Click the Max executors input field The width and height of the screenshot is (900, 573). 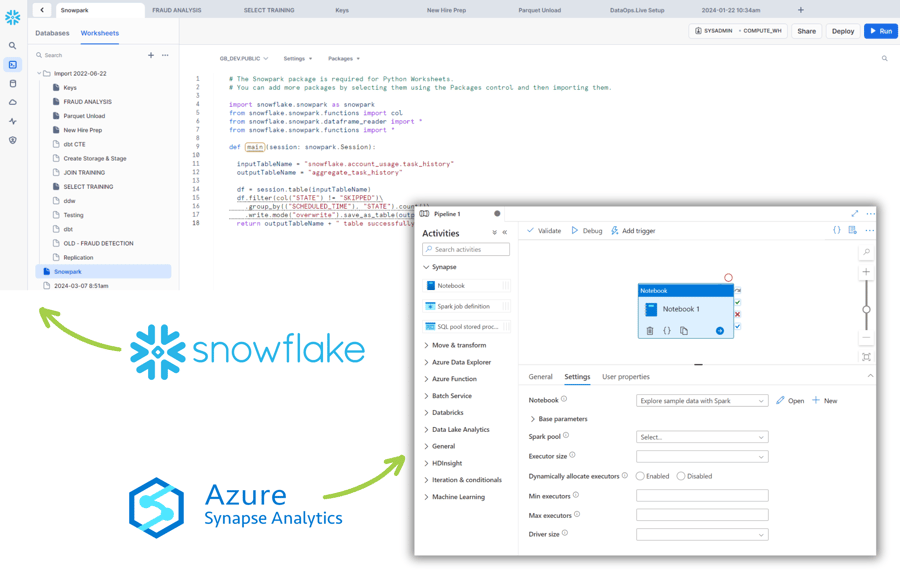coord(702,515)
